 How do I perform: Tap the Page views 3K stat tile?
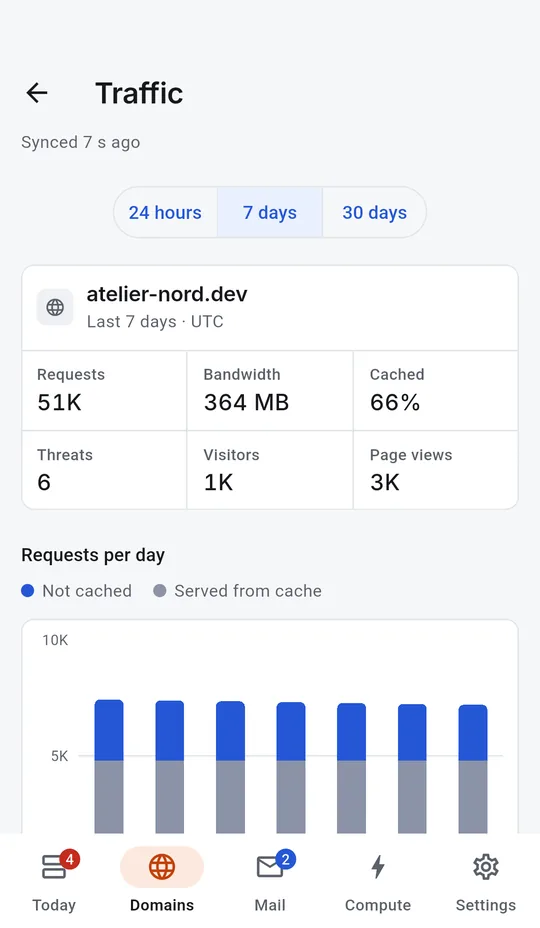(x=435, y=470)
